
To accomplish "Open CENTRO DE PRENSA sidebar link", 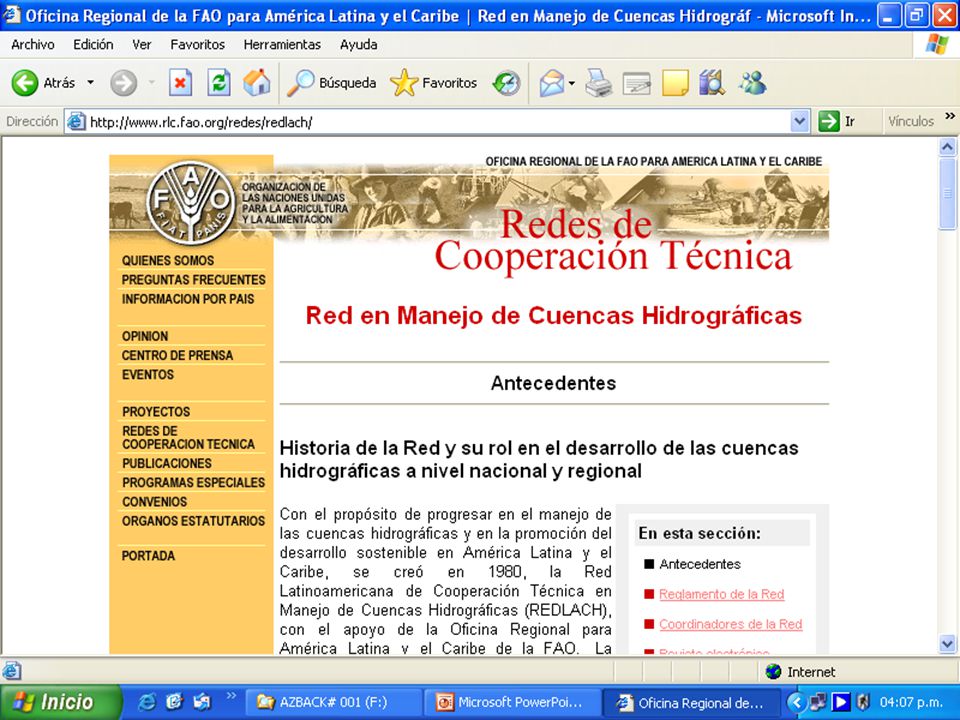I will (x=177, y=355).
